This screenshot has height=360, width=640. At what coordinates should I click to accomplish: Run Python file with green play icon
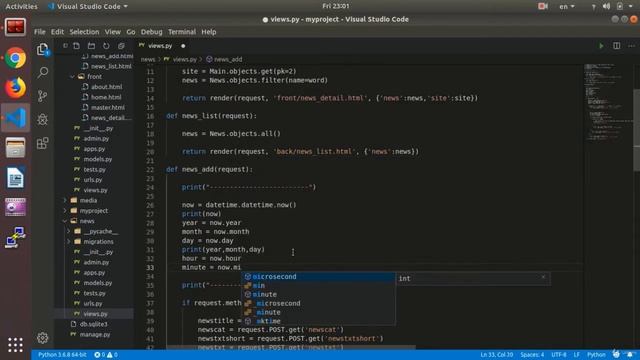coord(601,46)
